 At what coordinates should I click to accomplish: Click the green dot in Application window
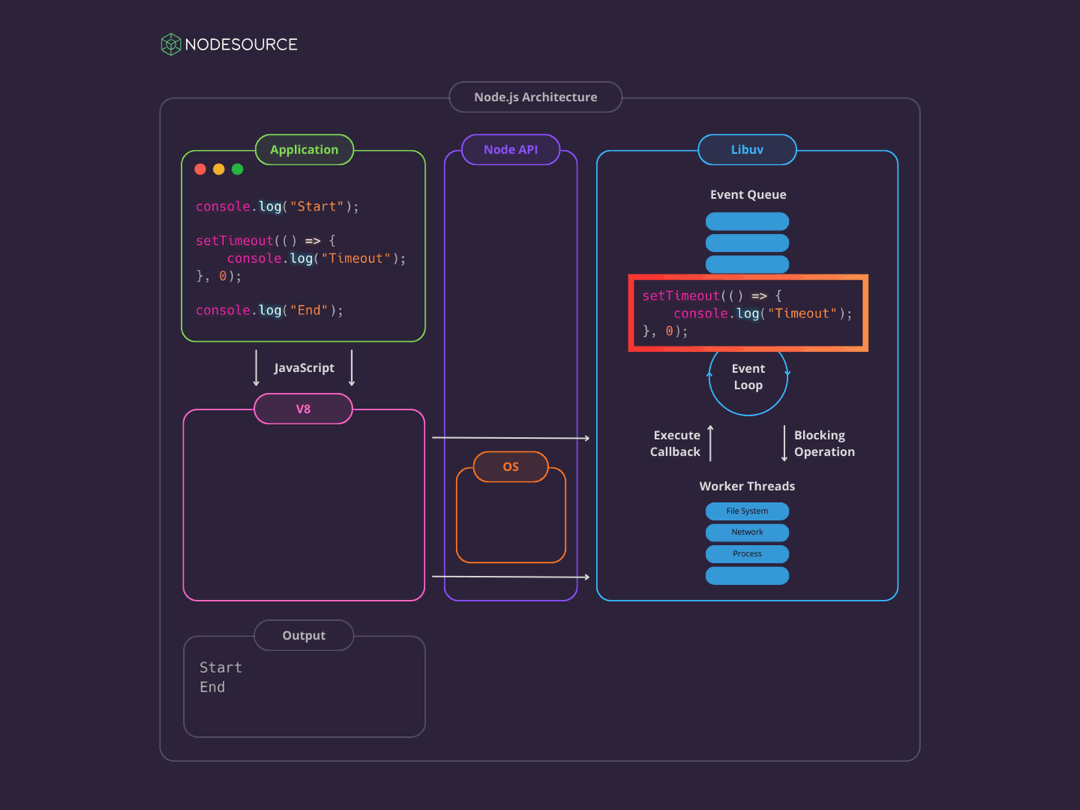237,169
